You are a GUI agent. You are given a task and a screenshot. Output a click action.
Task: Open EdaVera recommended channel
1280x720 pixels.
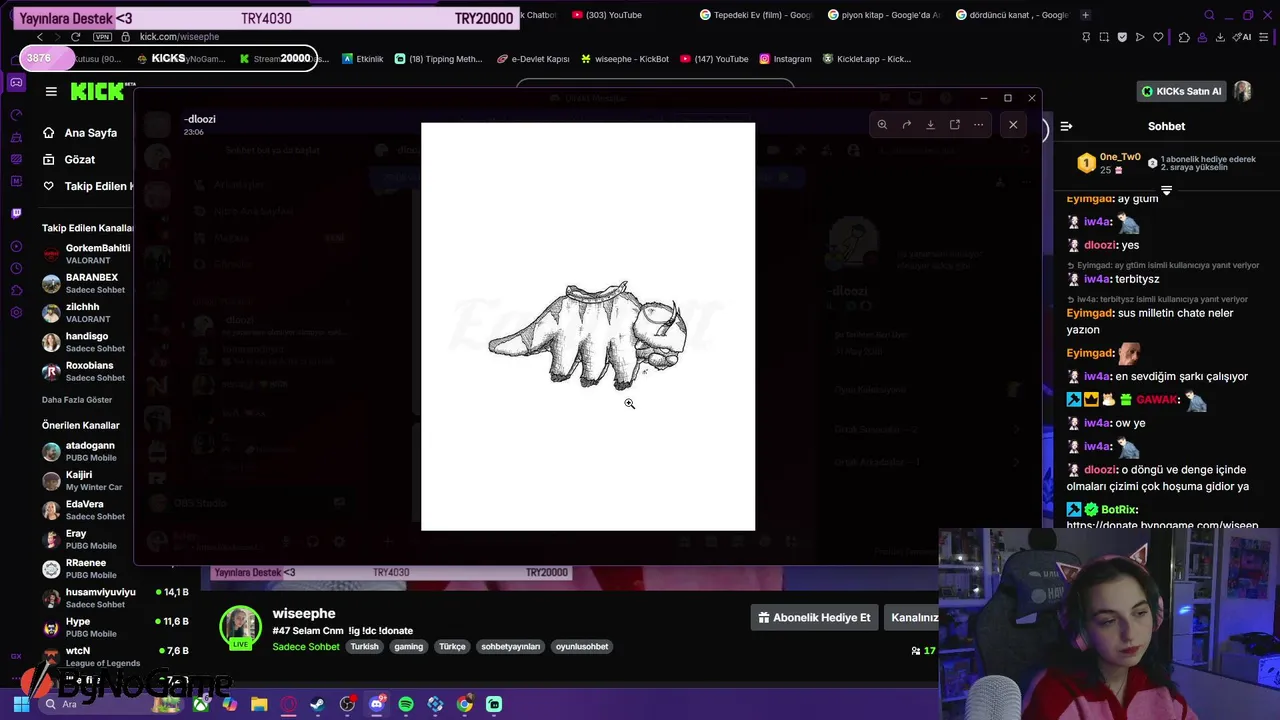tap(87, 510)
